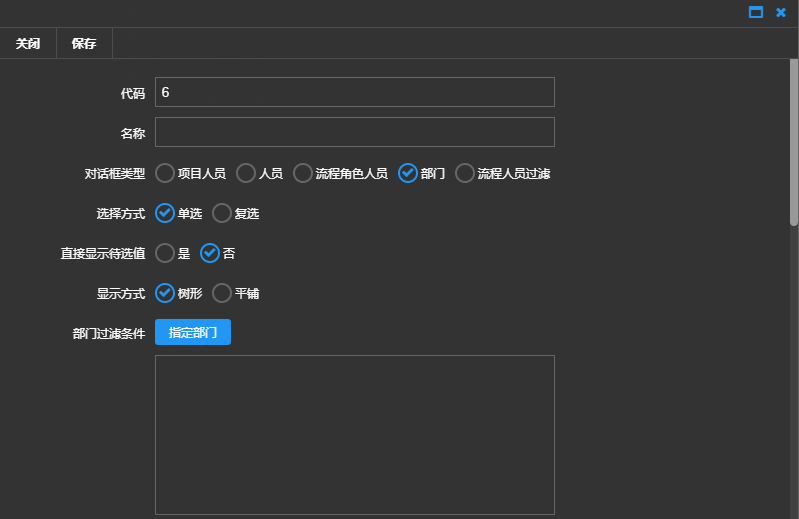Click the 代码 input field
This screenshot has height=519, width=799.
[354, 92]
